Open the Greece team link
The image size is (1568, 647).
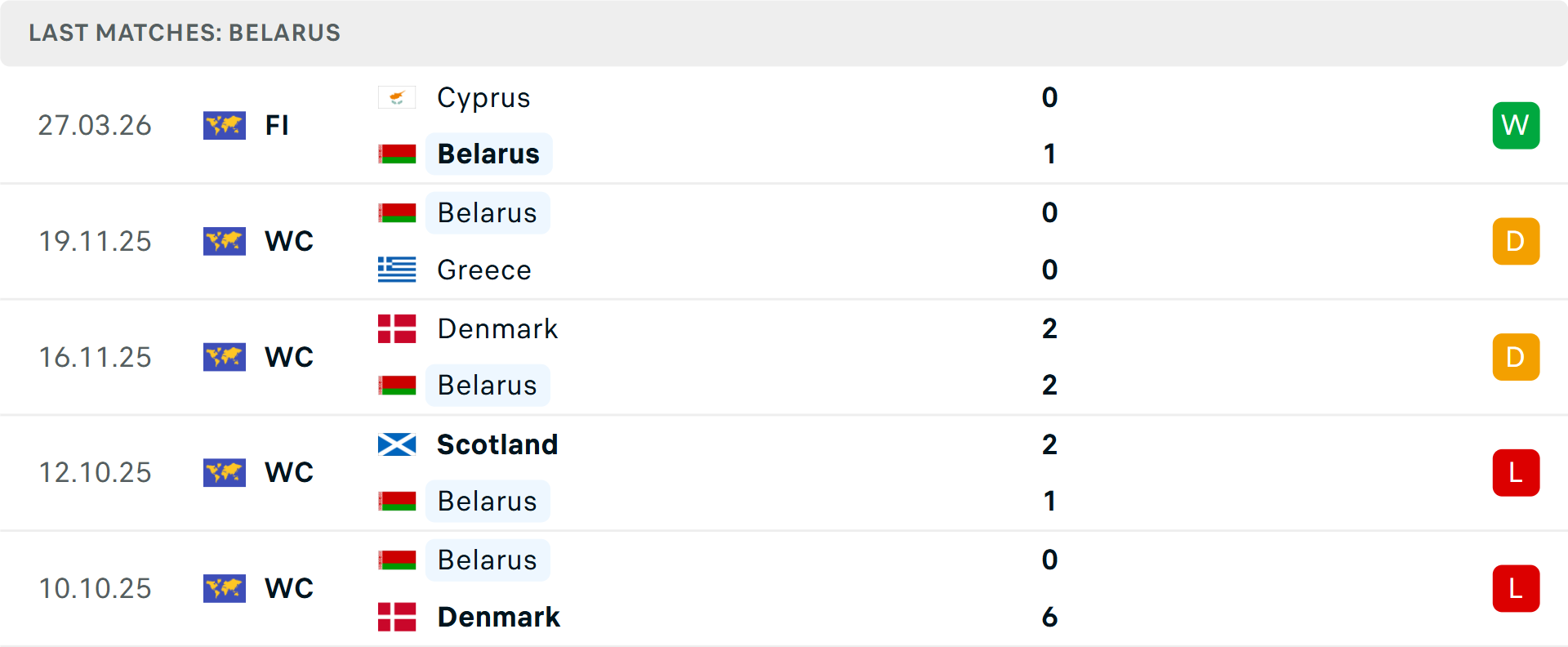coord(484,270)
